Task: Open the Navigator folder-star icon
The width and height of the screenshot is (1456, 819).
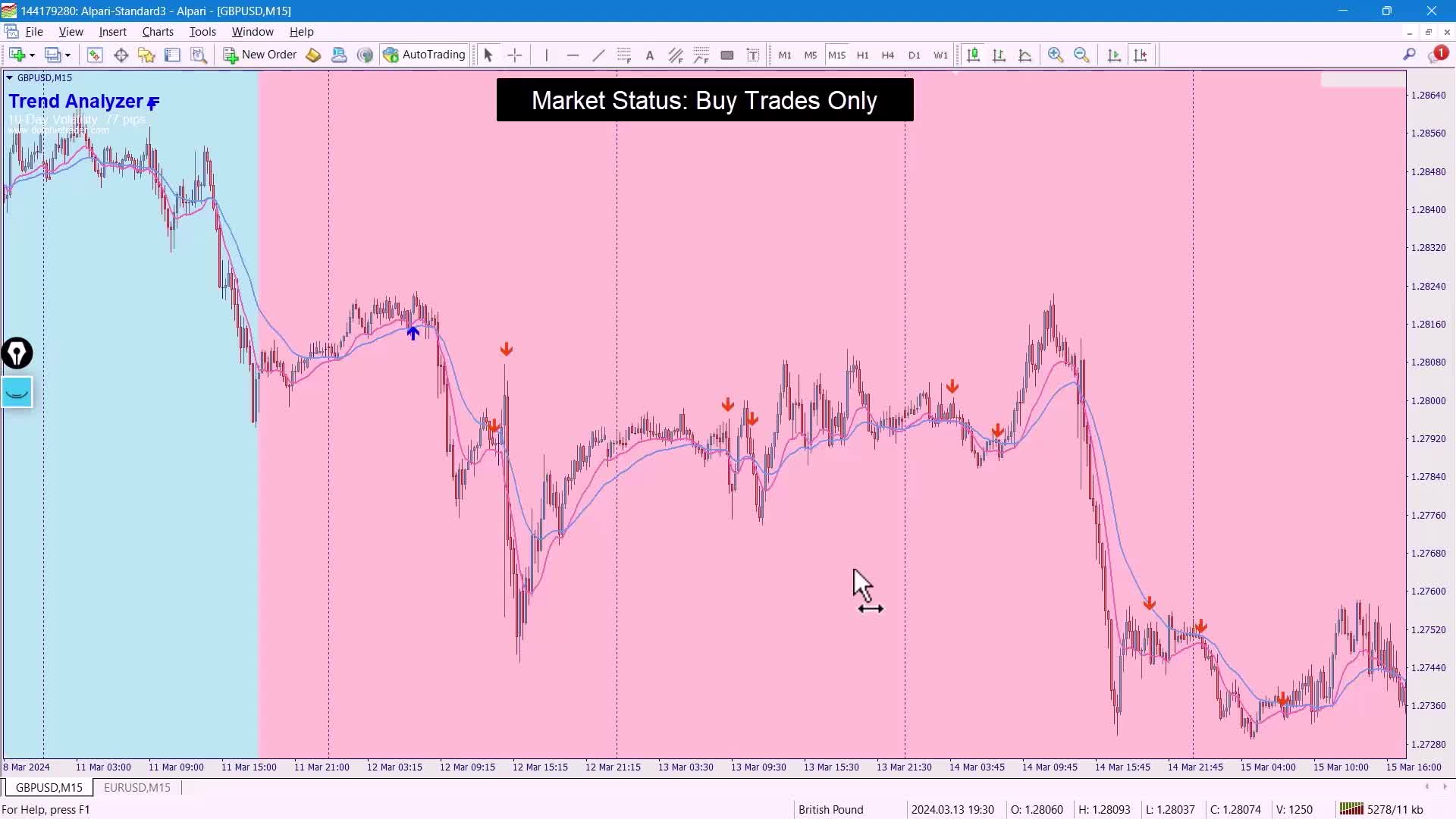Action: tap(146, 55)
